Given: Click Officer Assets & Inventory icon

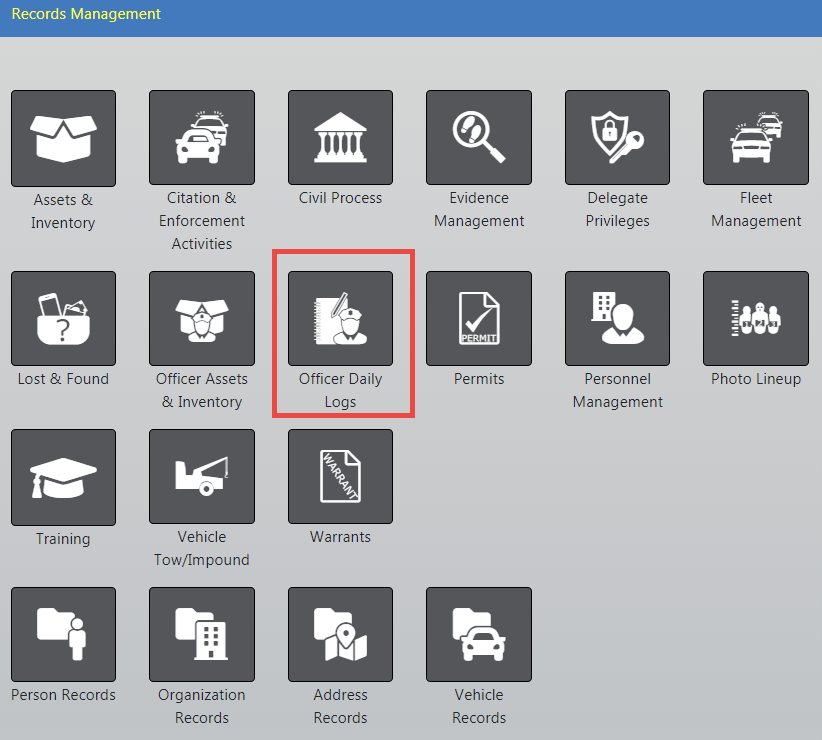Looking at the screenshot, I should coord(202,318).
